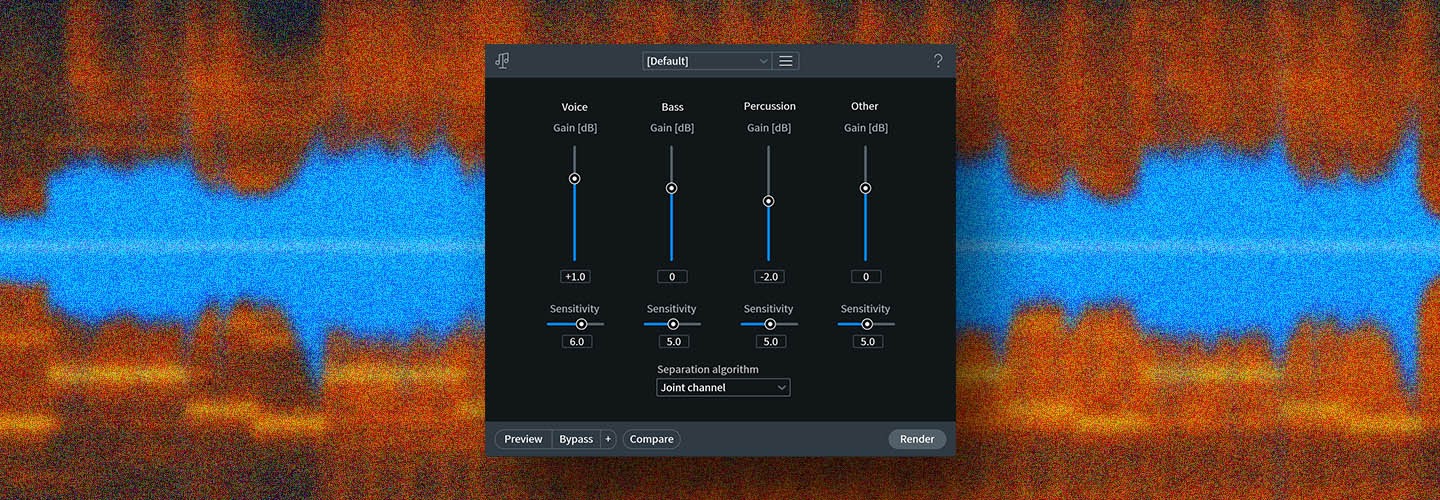Click the Preview button
The width and height of the screenshot is (1440, 500).
point(523,439)
